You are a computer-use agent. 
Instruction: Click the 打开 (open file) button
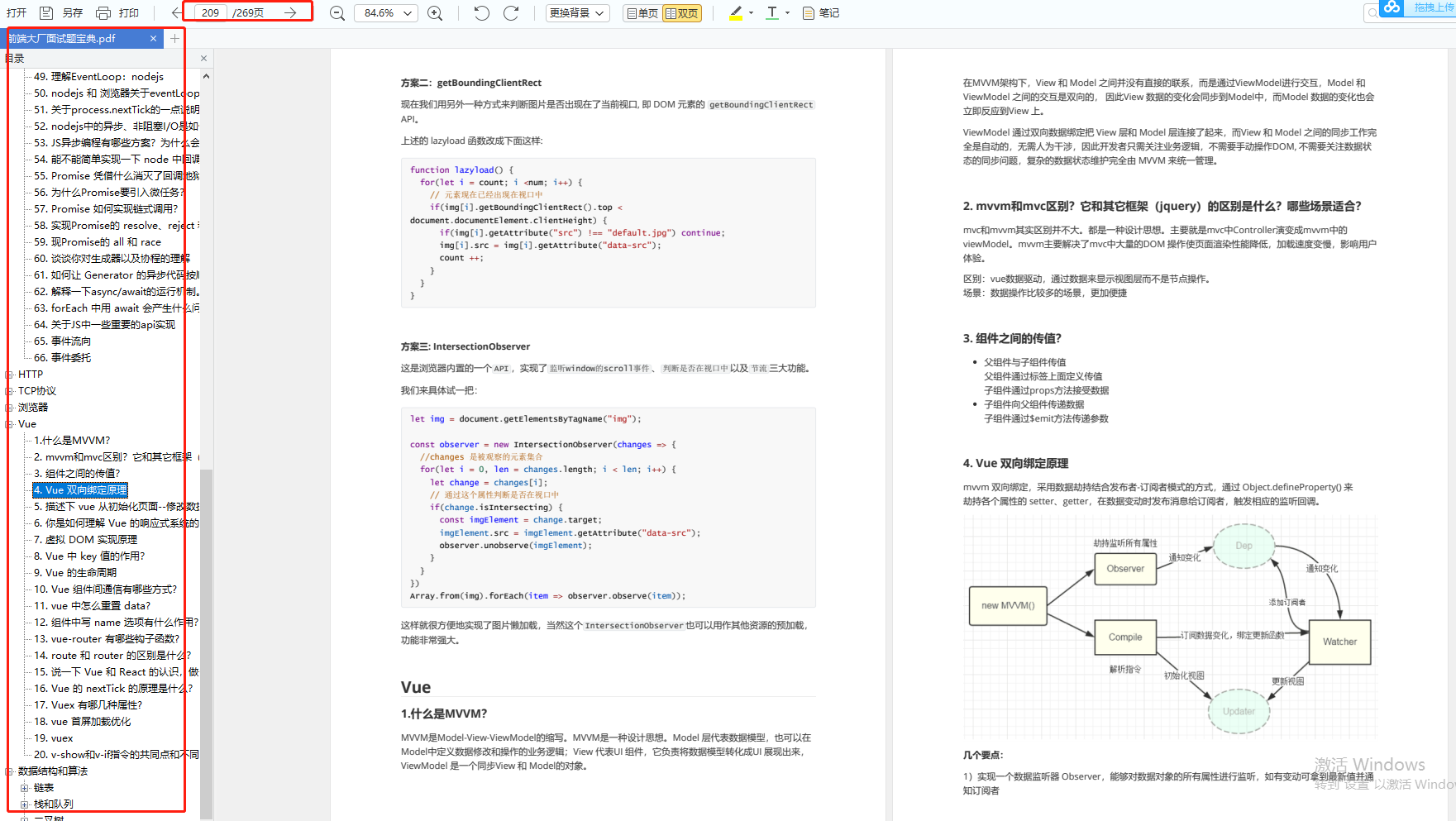point(16,13)
